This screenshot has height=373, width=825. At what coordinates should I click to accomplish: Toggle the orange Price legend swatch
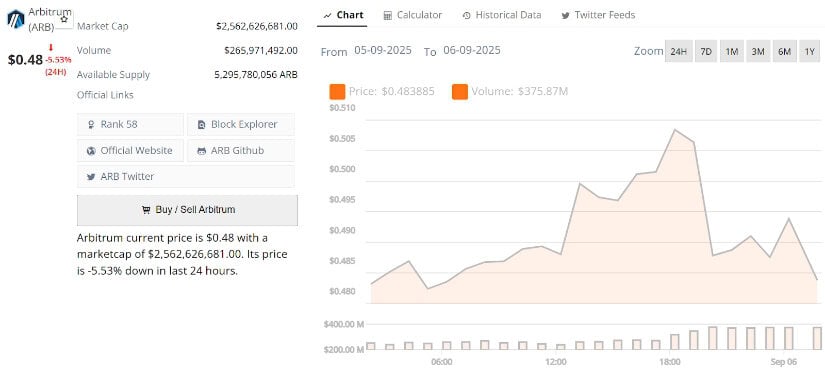337,92
